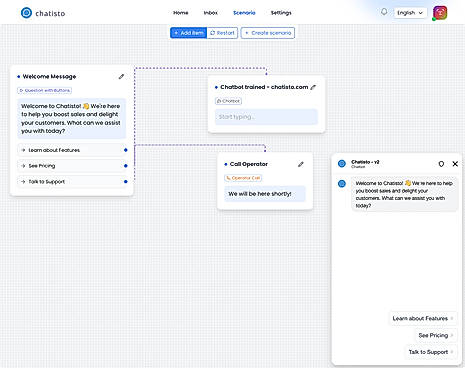Click Chatisto - v2 chat title
Viewport: 465px width, 368px height.
(x=365, y=162)
